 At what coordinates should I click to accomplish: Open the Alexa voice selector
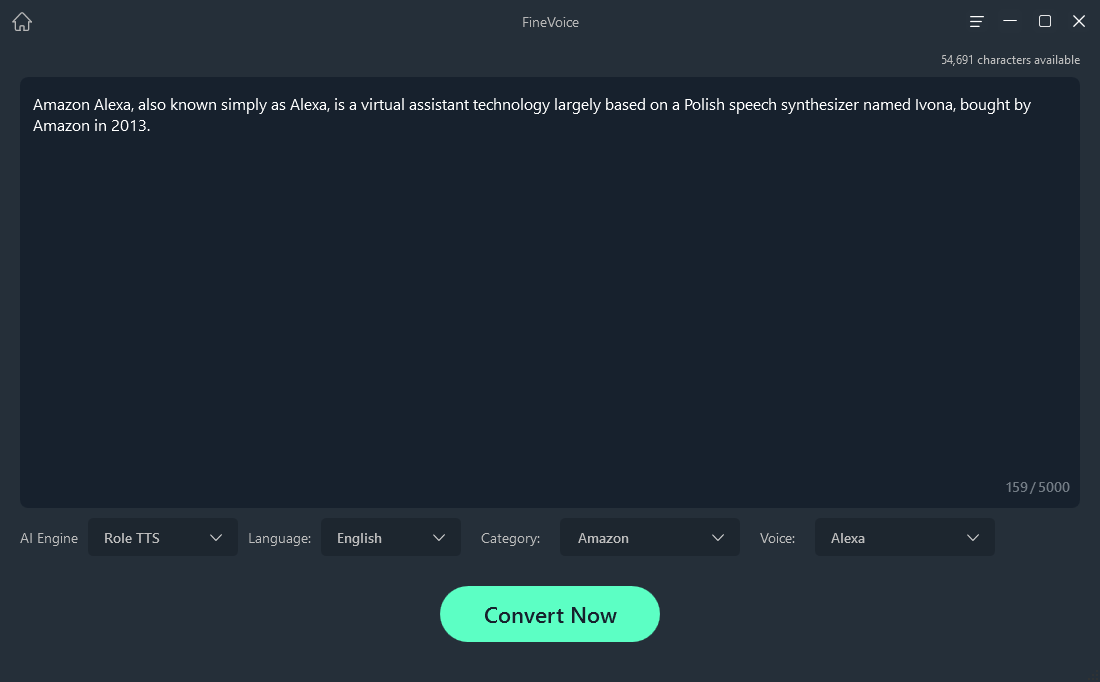pos(904,537)
